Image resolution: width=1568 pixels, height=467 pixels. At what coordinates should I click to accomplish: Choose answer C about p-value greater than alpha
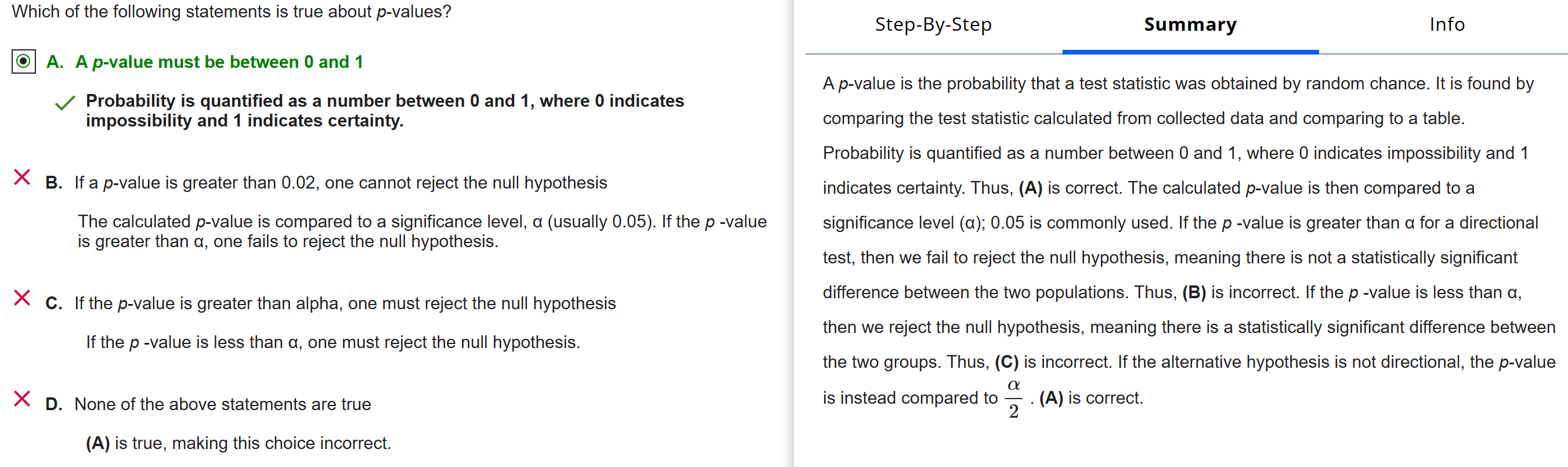tap(345, 303)
